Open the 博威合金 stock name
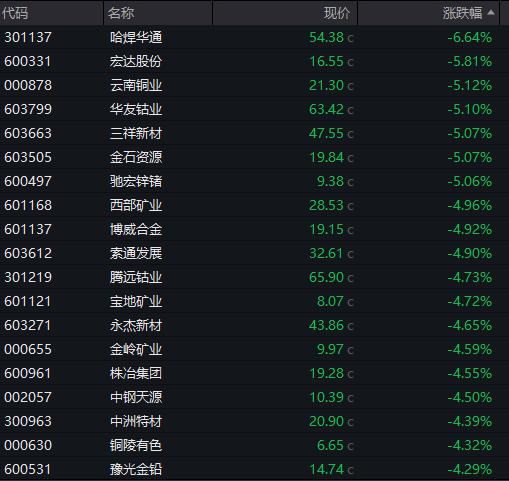The height and width of the screenshot is (481, 509). [136, 229]
